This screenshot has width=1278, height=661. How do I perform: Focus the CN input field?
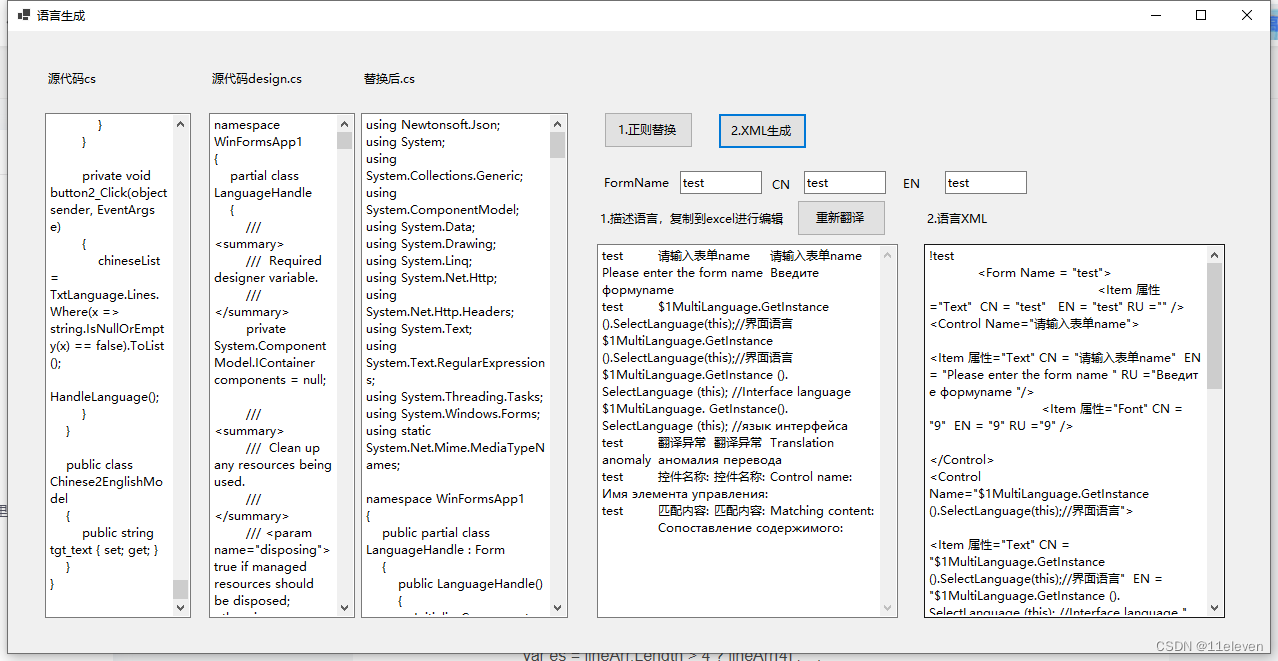click(x=845, y=183)
